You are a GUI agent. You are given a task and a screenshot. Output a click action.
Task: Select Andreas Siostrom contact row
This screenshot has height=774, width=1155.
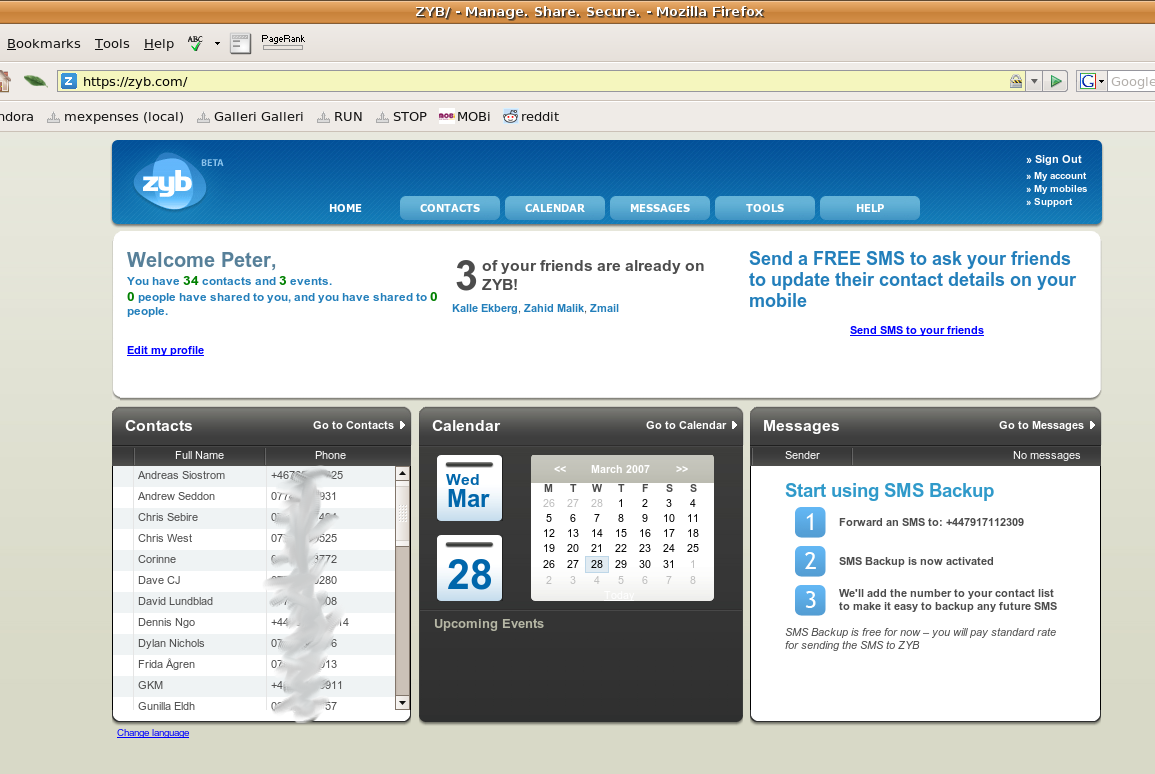(x=254, y=476)
